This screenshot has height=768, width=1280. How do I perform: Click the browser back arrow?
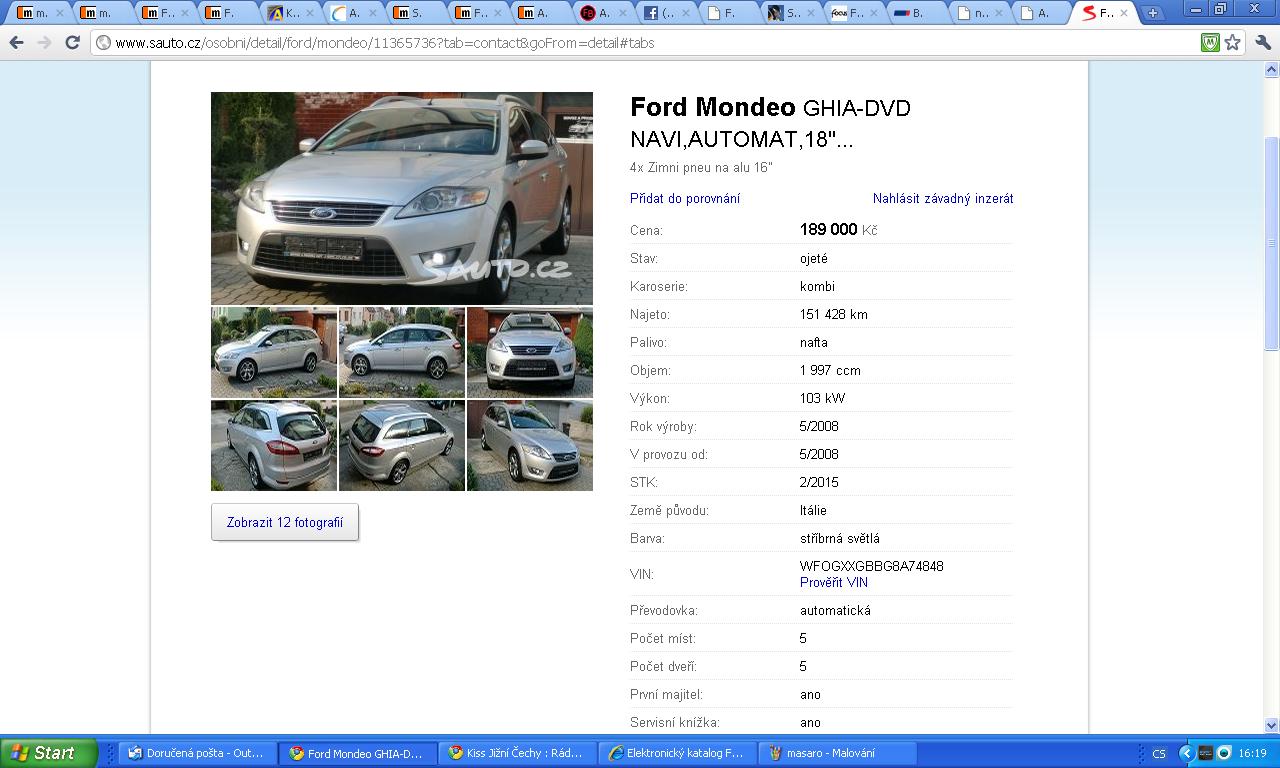17,43
